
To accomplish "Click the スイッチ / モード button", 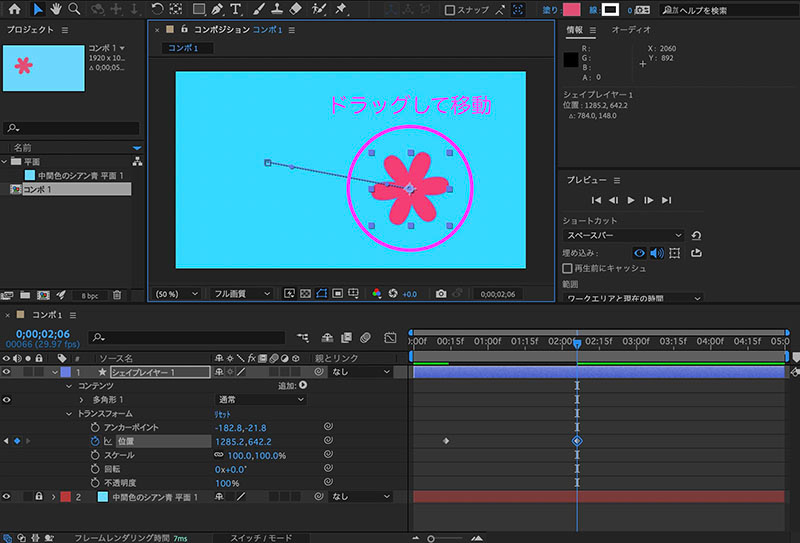I will click(261, 538).
